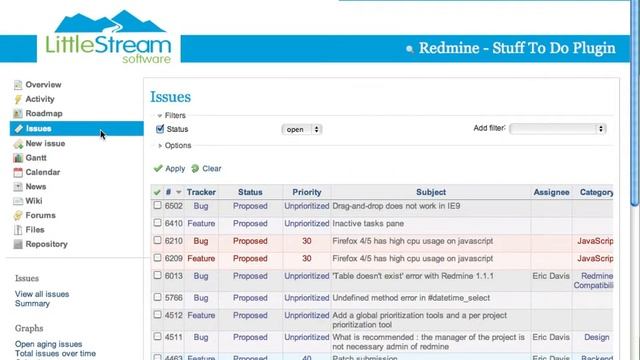640x360 pixels.
Task: Click the Forums icon in sidebar
Action: coord(18,216)
